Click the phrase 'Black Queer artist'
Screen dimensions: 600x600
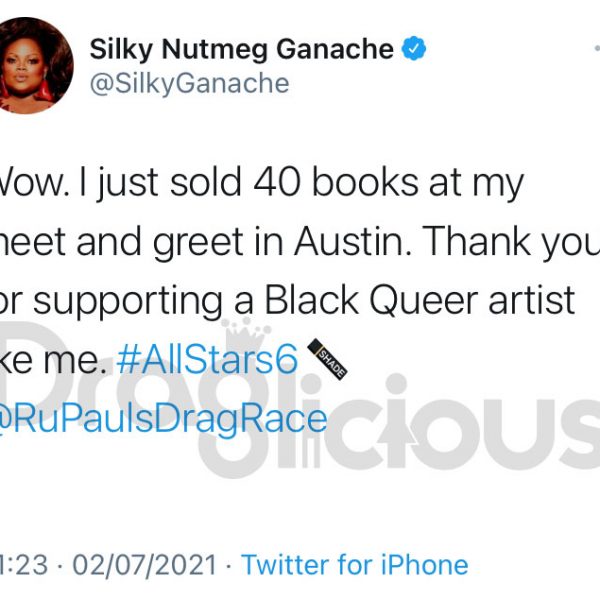pyautogui.click(x=420, y=301)
